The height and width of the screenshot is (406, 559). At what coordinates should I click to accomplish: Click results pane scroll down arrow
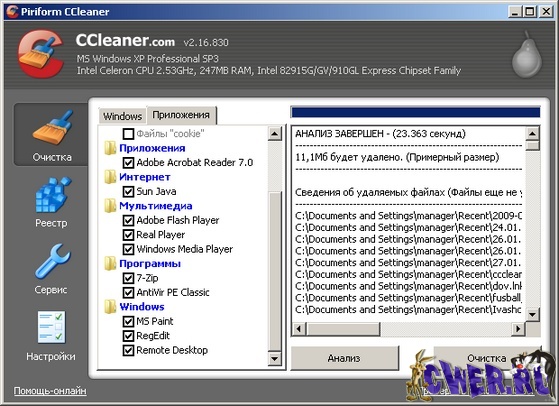click(x=532, y=314)
